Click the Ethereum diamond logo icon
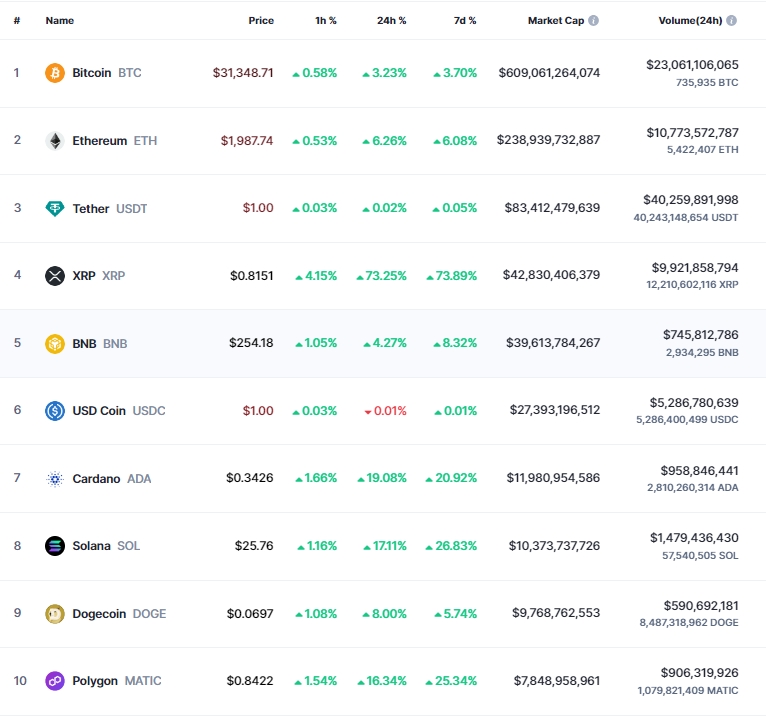 click(x=55, y=141)
